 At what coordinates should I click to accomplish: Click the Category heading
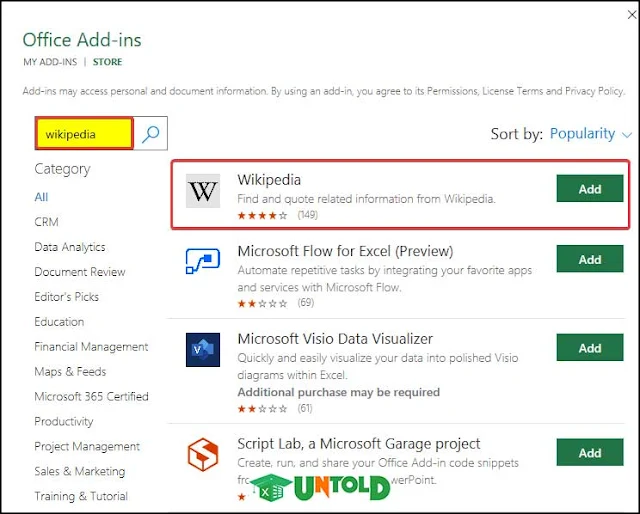click(x=62, y=169)
